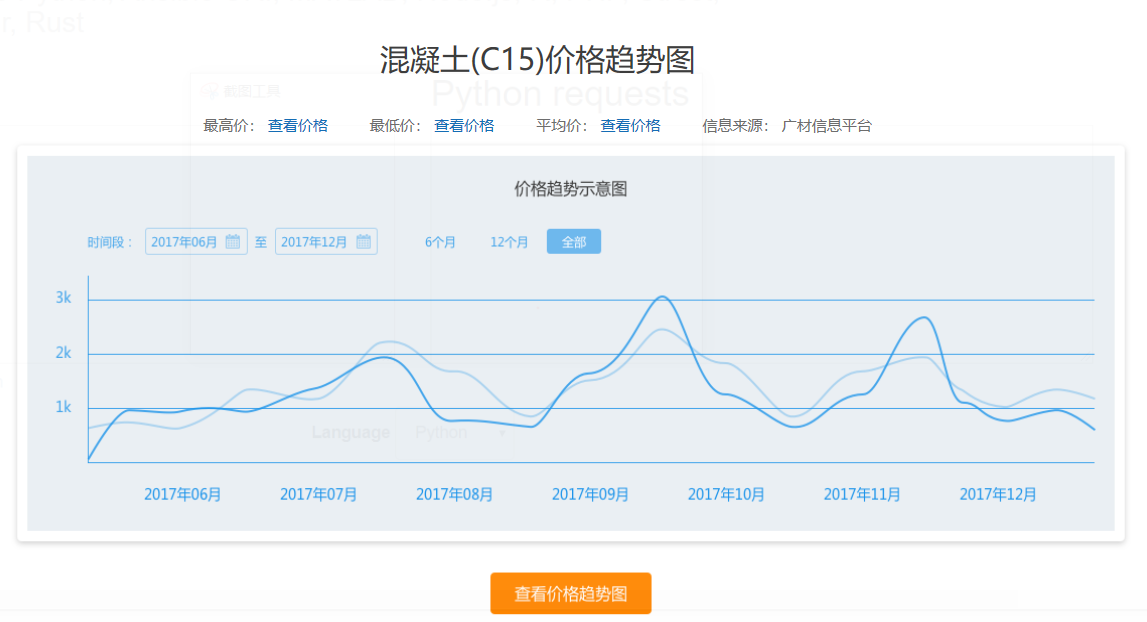
Task: Activate the 全部 time range option
Action: click(x=573, y=241)
